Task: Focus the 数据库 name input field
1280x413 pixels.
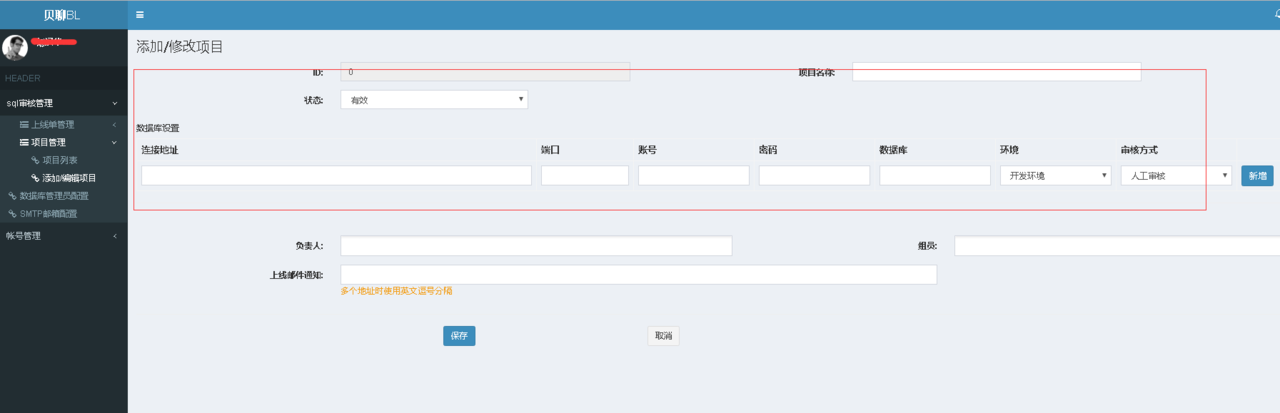Action: coord(935,175)
